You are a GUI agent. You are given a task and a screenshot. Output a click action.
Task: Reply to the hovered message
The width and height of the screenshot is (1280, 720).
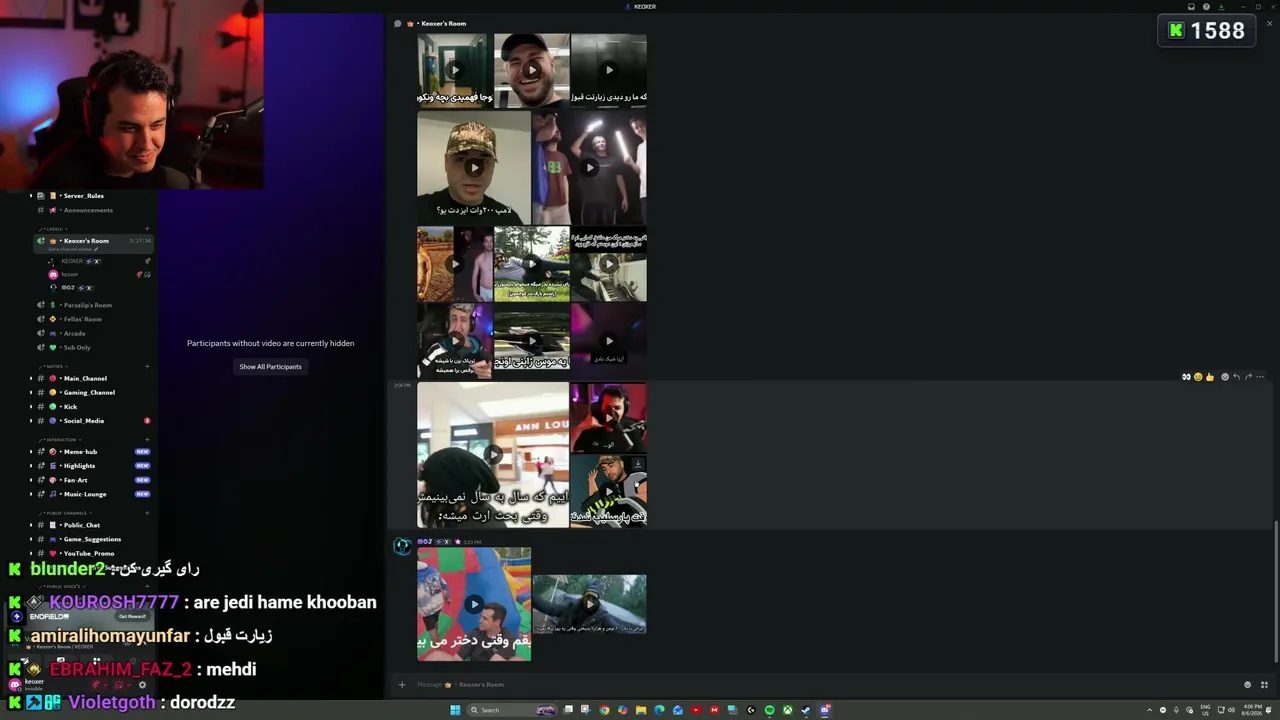coord(1237,377)
